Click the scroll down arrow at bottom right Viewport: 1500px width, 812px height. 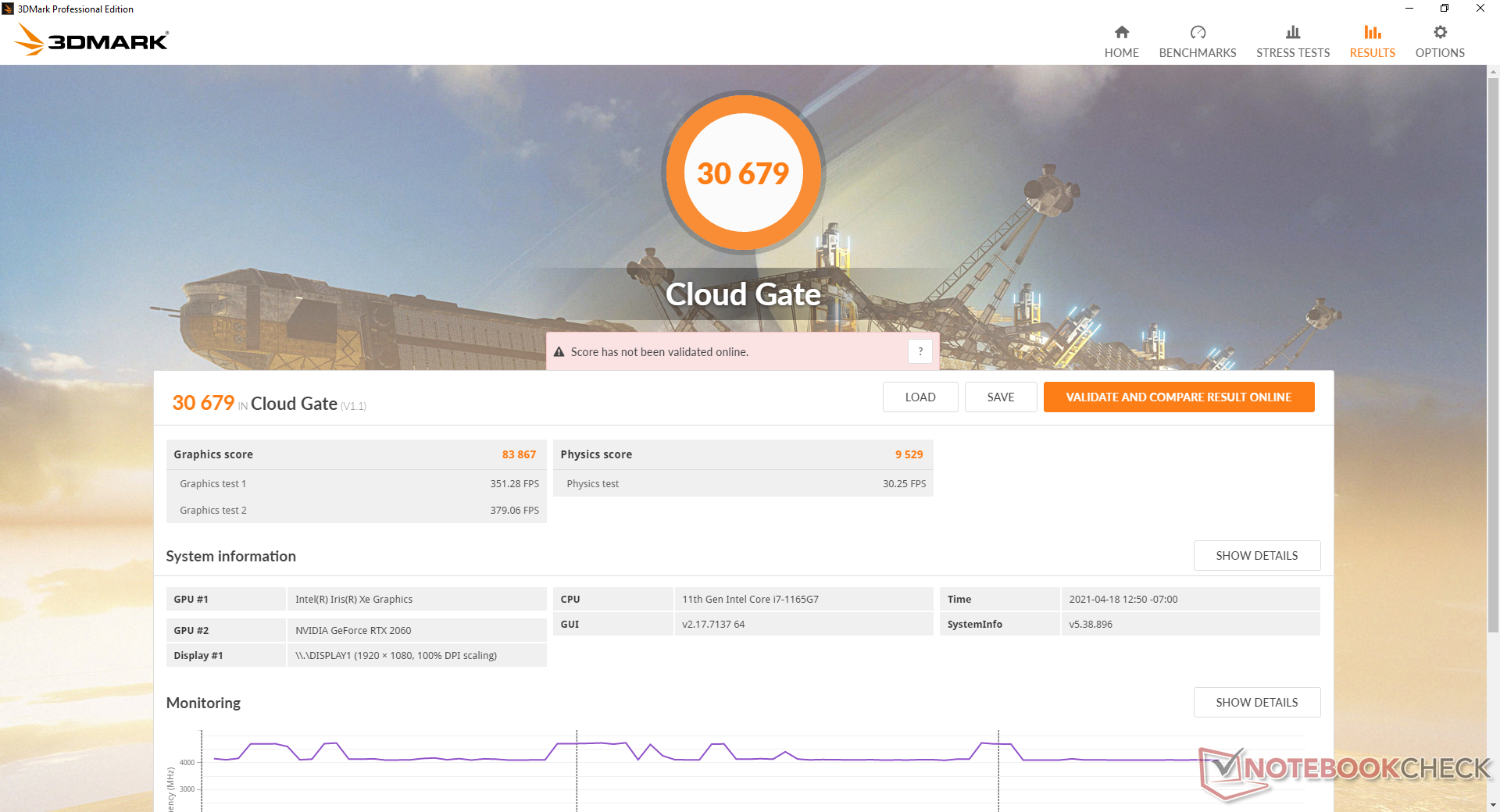[1493, 804]
